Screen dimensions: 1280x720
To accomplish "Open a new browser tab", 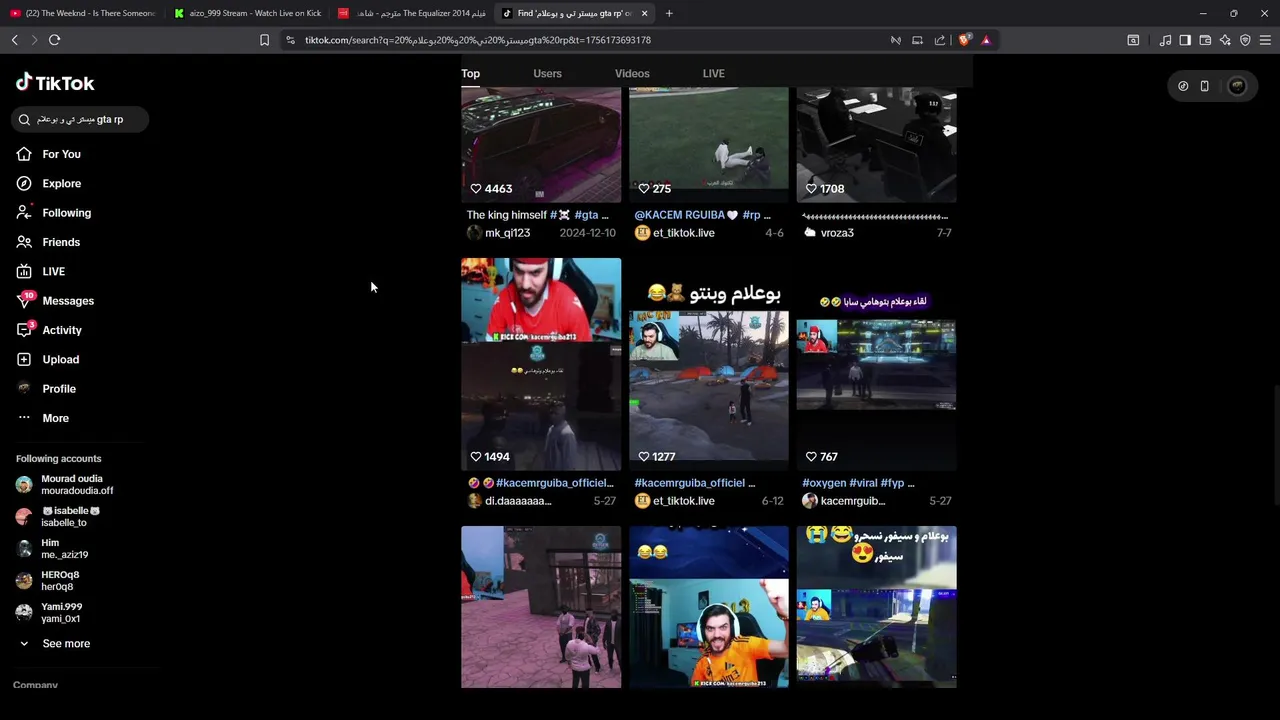I will click(x=669, y=13).
